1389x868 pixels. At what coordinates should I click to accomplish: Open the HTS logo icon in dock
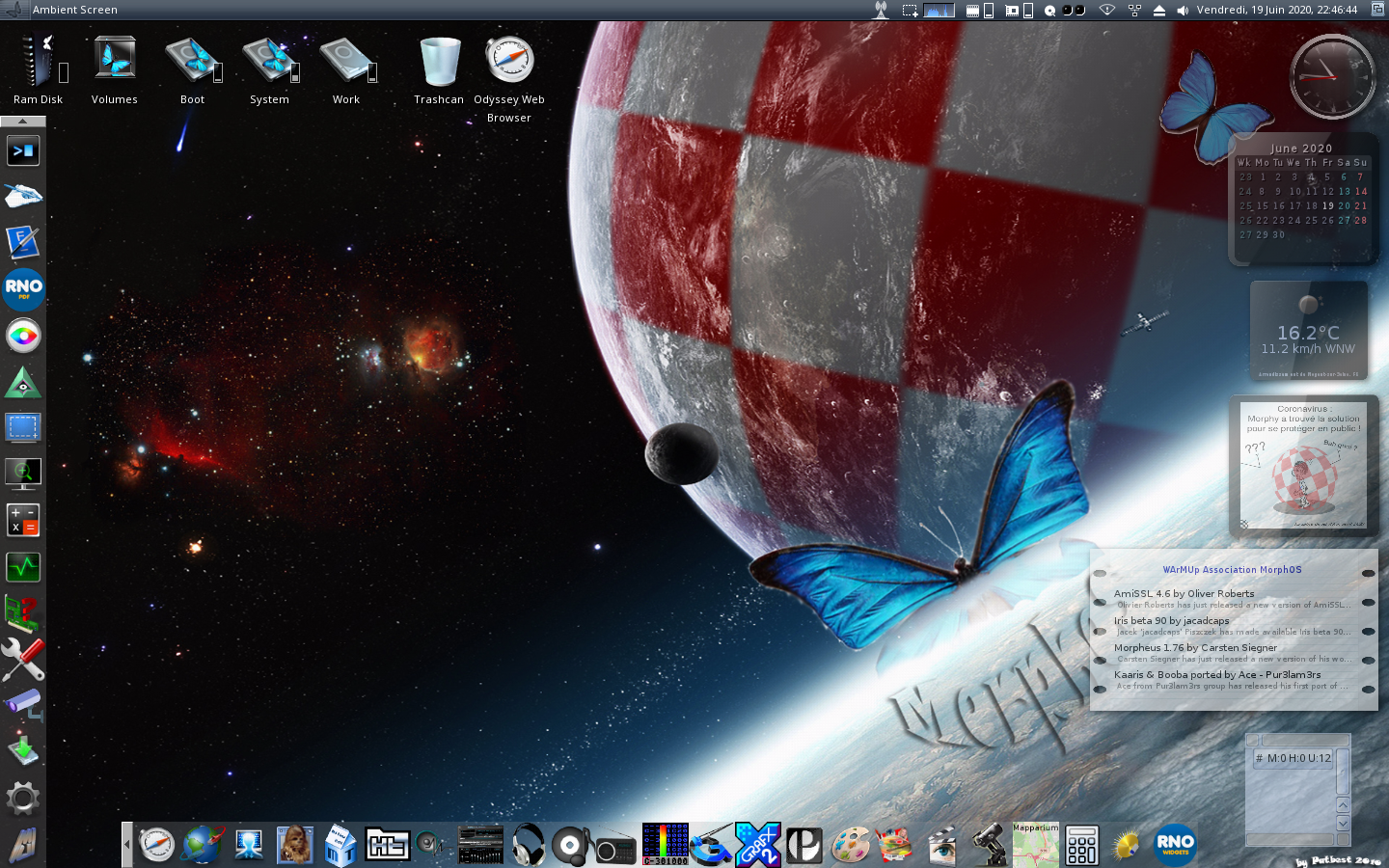388,846
